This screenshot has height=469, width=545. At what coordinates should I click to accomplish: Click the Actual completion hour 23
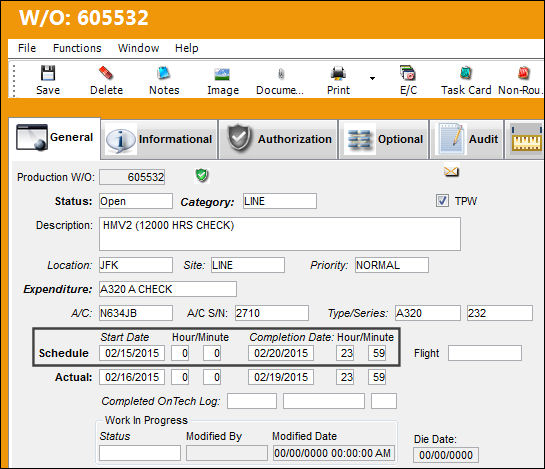[345, 377]
